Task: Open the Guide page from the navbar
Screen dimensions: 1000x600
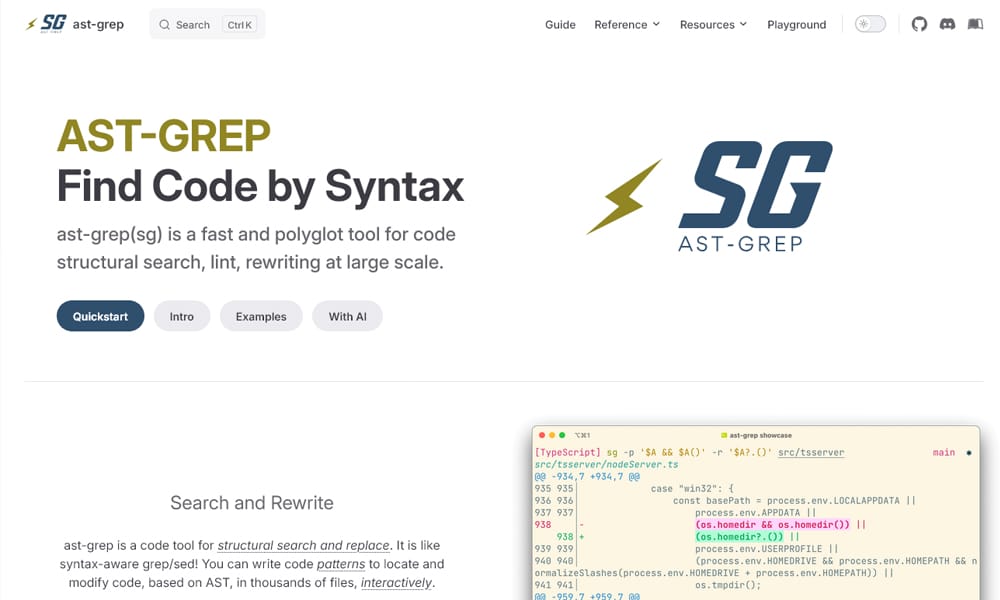Action: coord(560,24)
